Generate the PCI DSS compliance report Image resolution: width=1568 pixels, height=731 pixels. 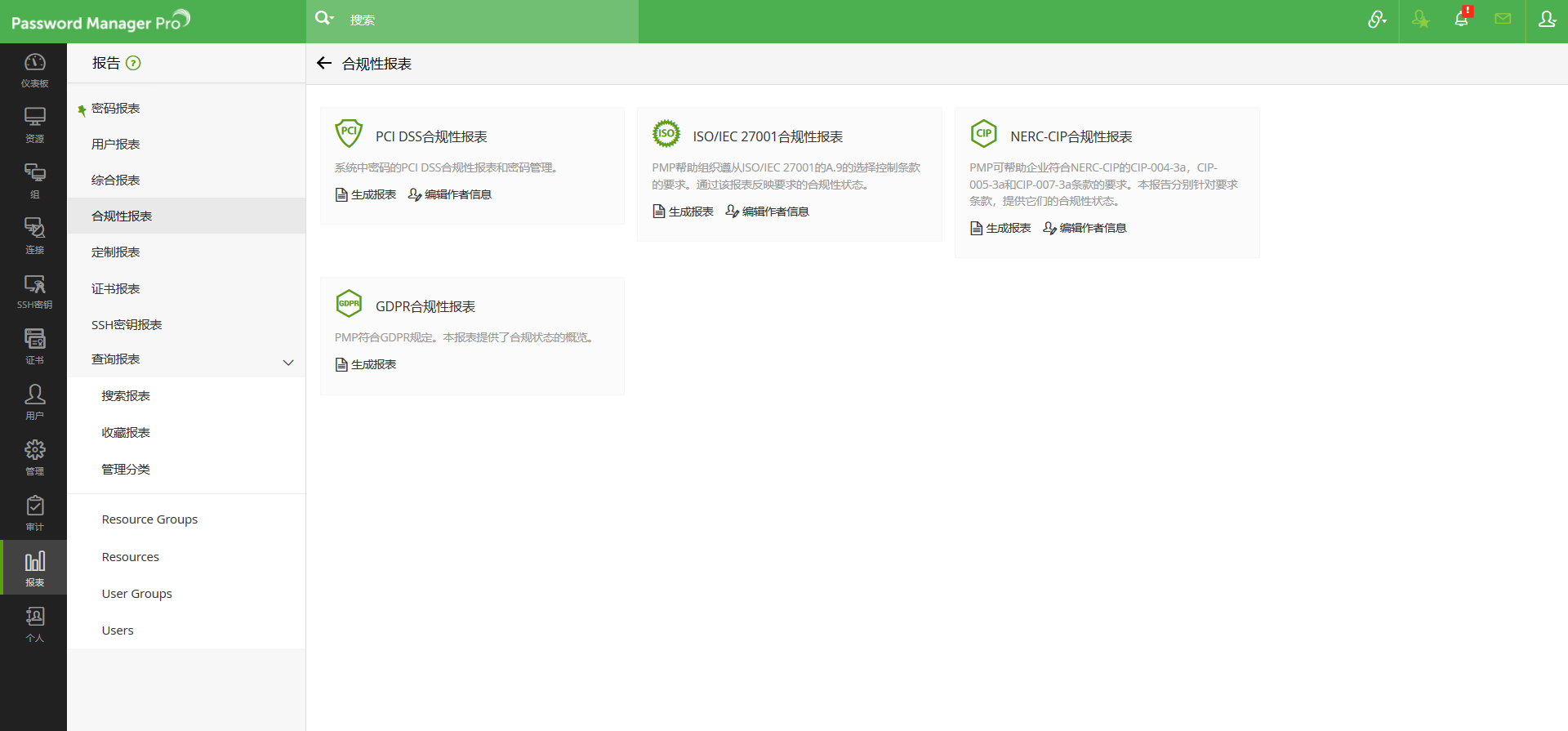pyautogui.click(x=366, y=194)
